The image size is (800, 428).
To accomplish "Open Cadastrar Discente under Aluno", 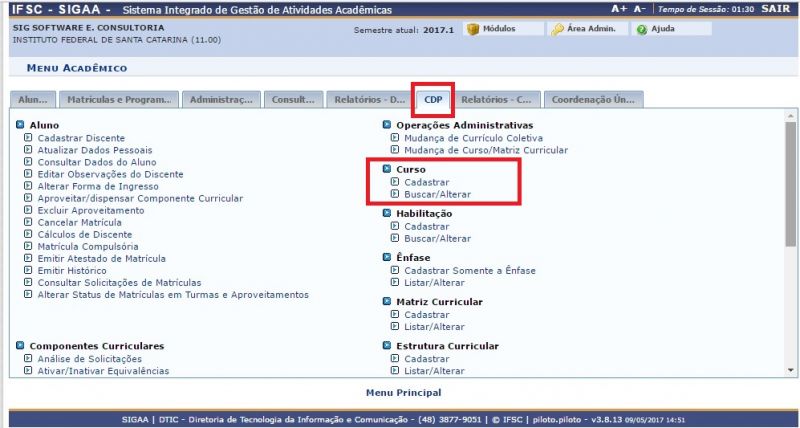I will (x=81, y=138).
